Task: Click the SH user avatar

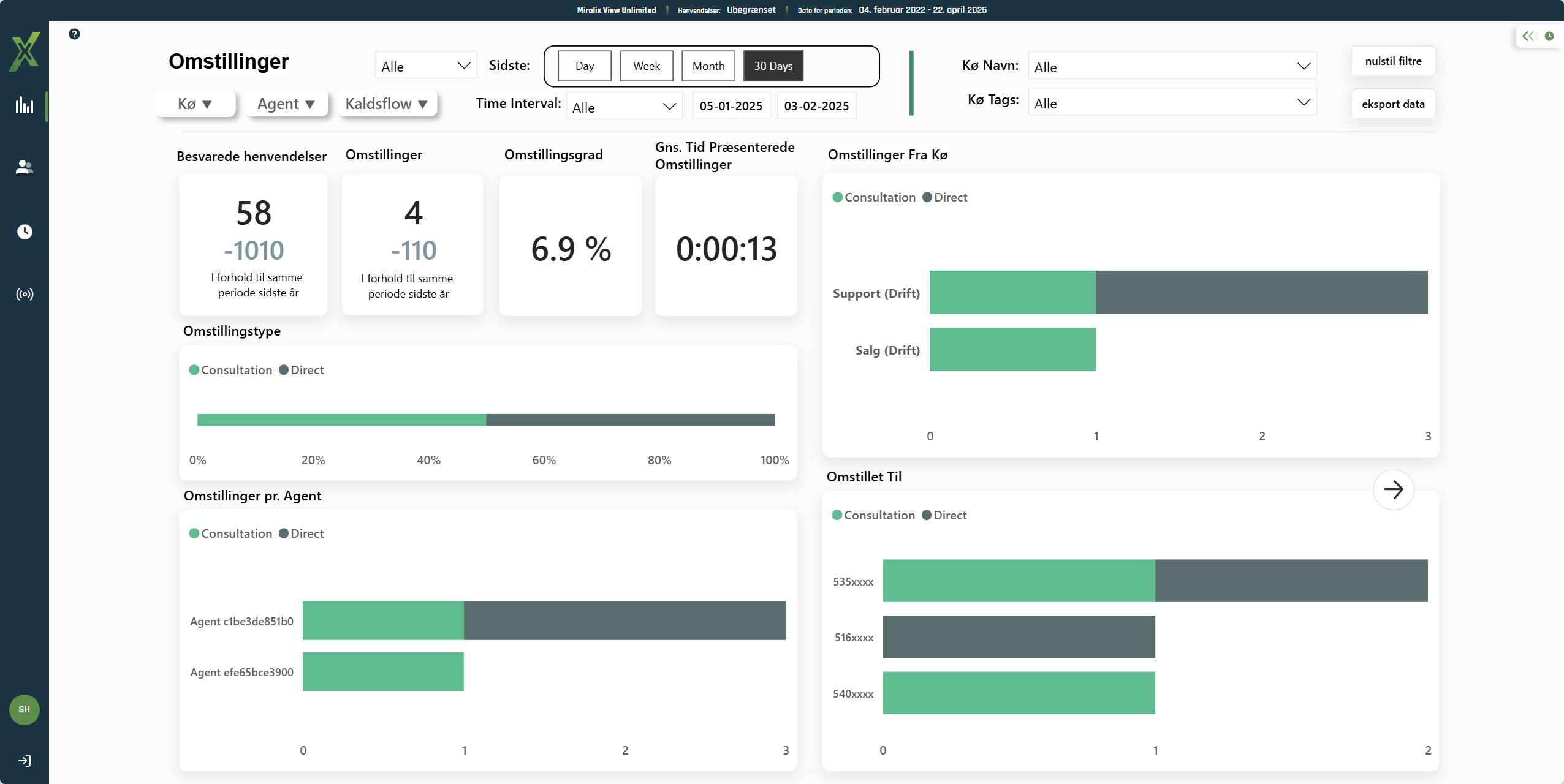Action: [x=25, y=709]
